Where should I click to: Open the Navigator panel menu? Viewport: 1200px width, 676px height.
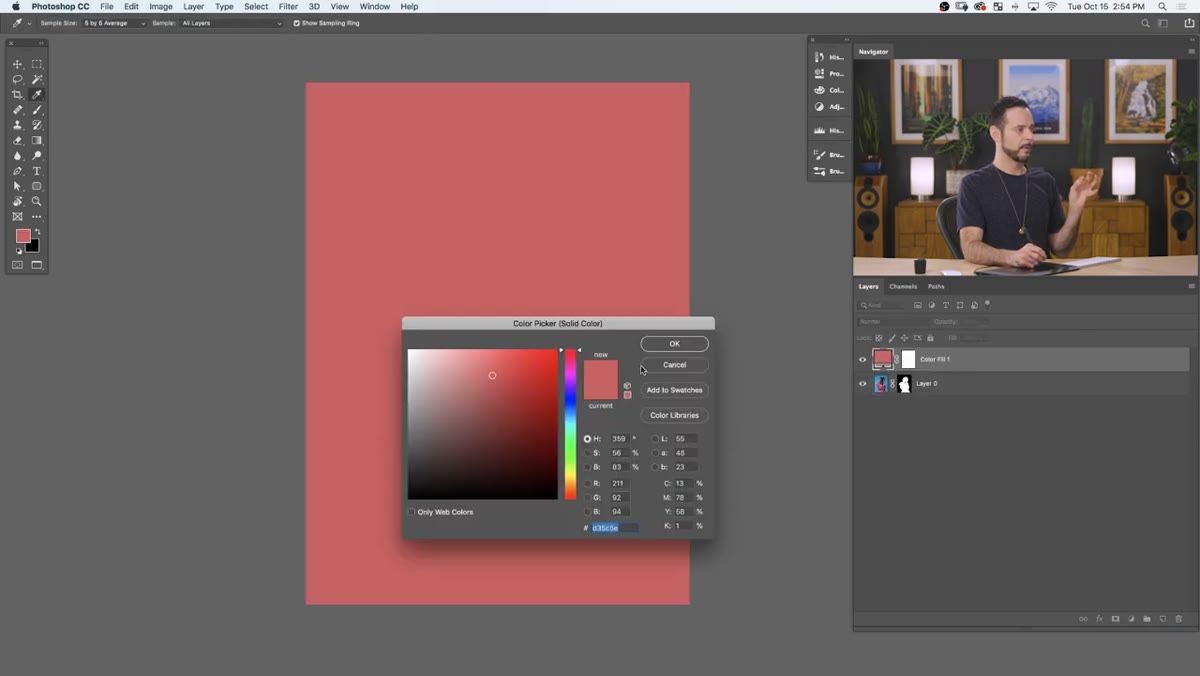1191,51
